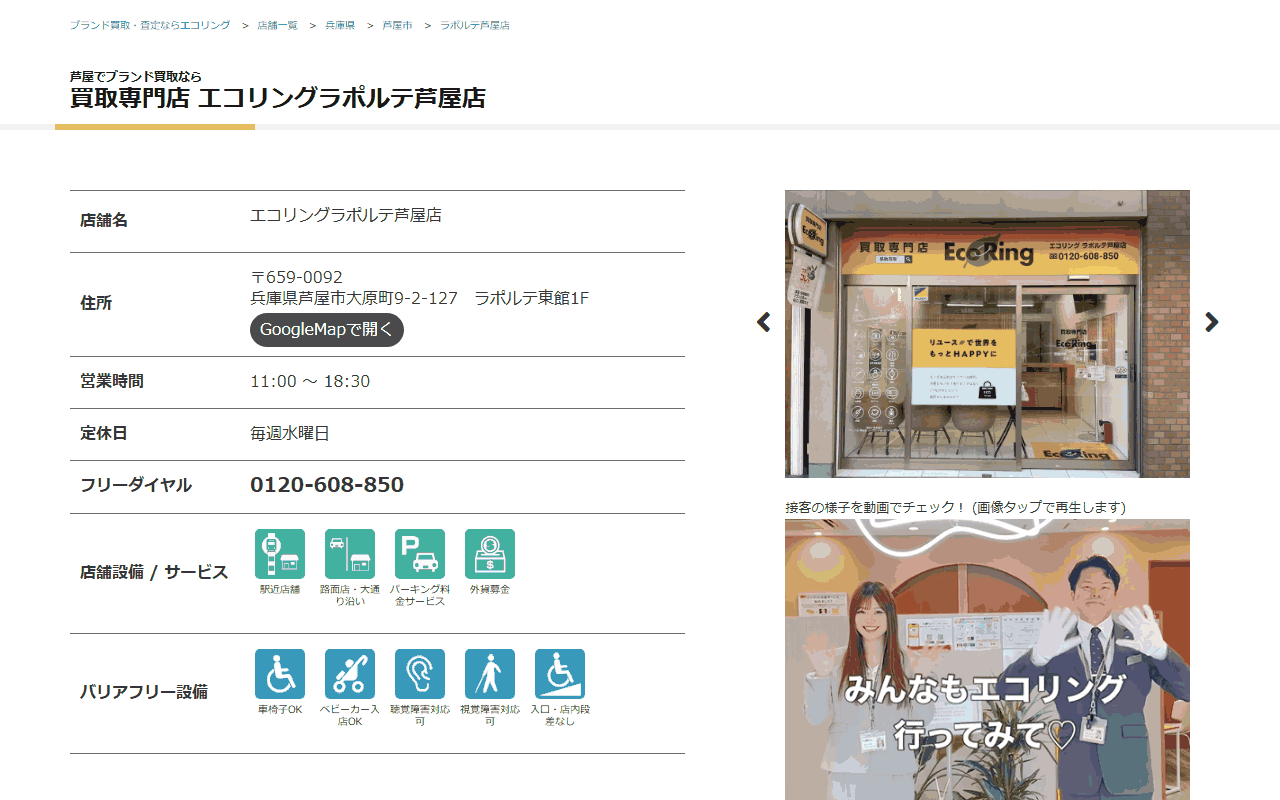Click the 住所 row label

click(96, 303)
